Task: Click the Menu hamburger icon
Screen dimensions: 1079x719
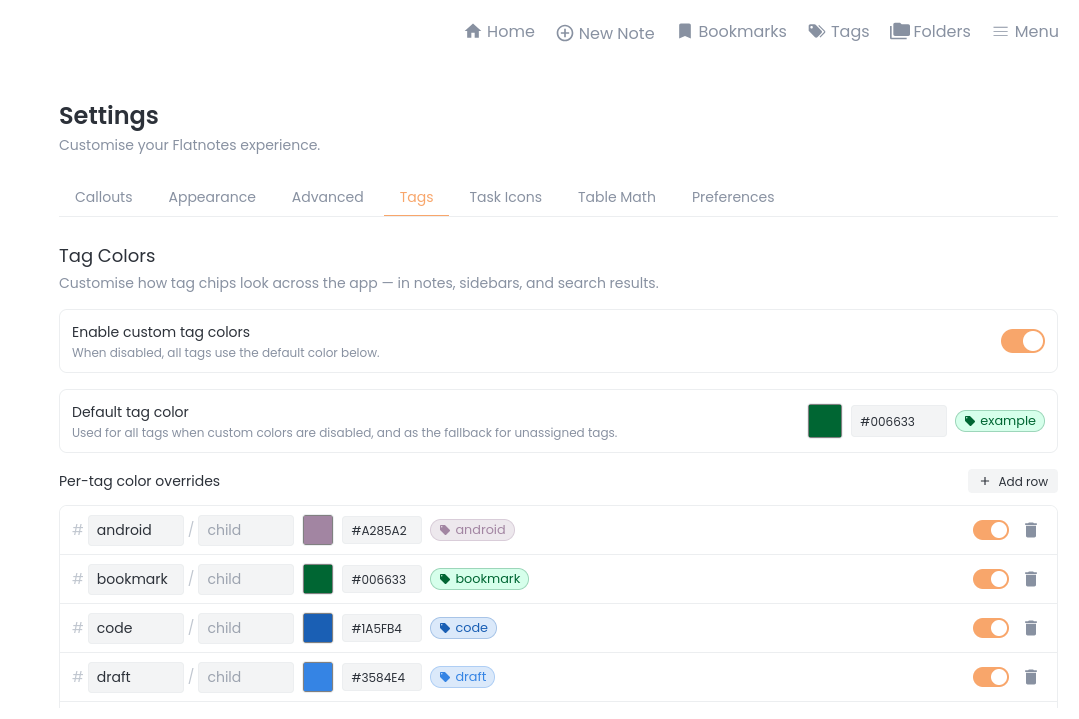Action: (1000, 32)
